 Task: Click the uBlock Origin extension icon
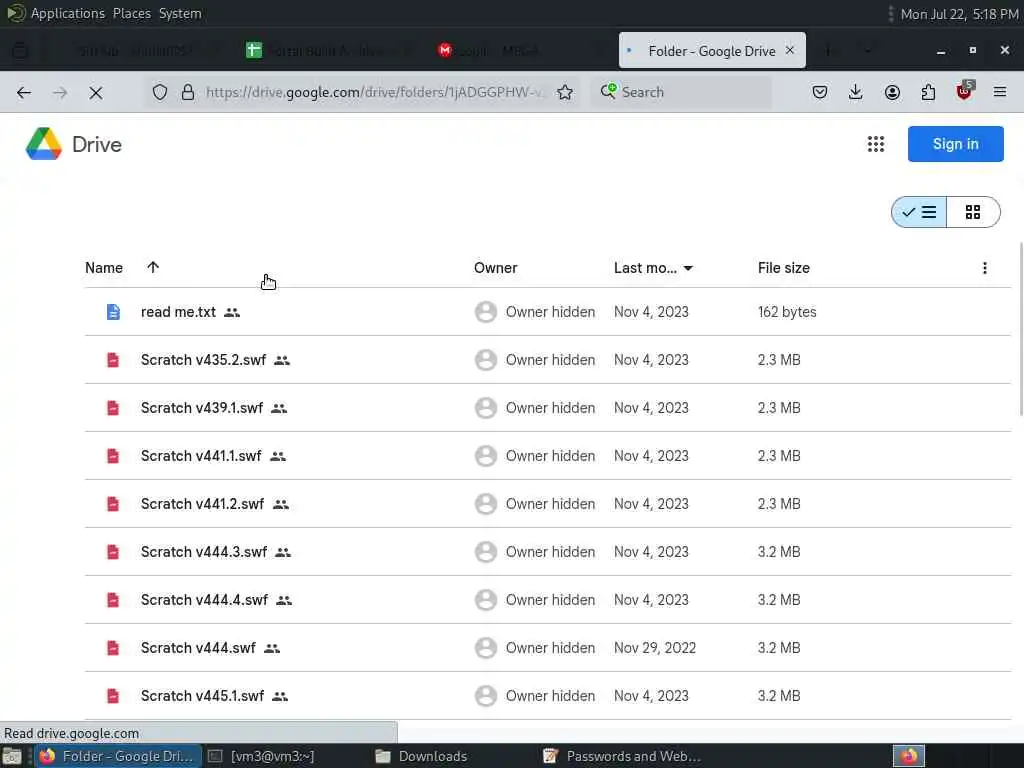[964, 91]
